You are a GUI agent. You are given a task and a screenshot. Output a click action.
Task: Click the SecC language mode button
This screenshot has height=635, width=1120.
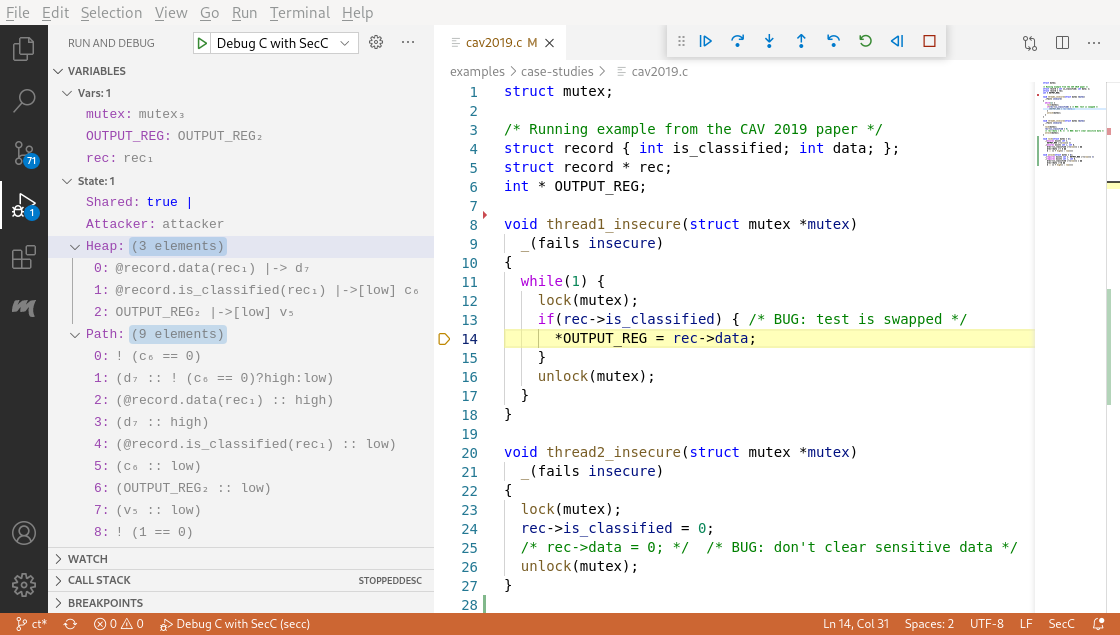coord(1061,624)
